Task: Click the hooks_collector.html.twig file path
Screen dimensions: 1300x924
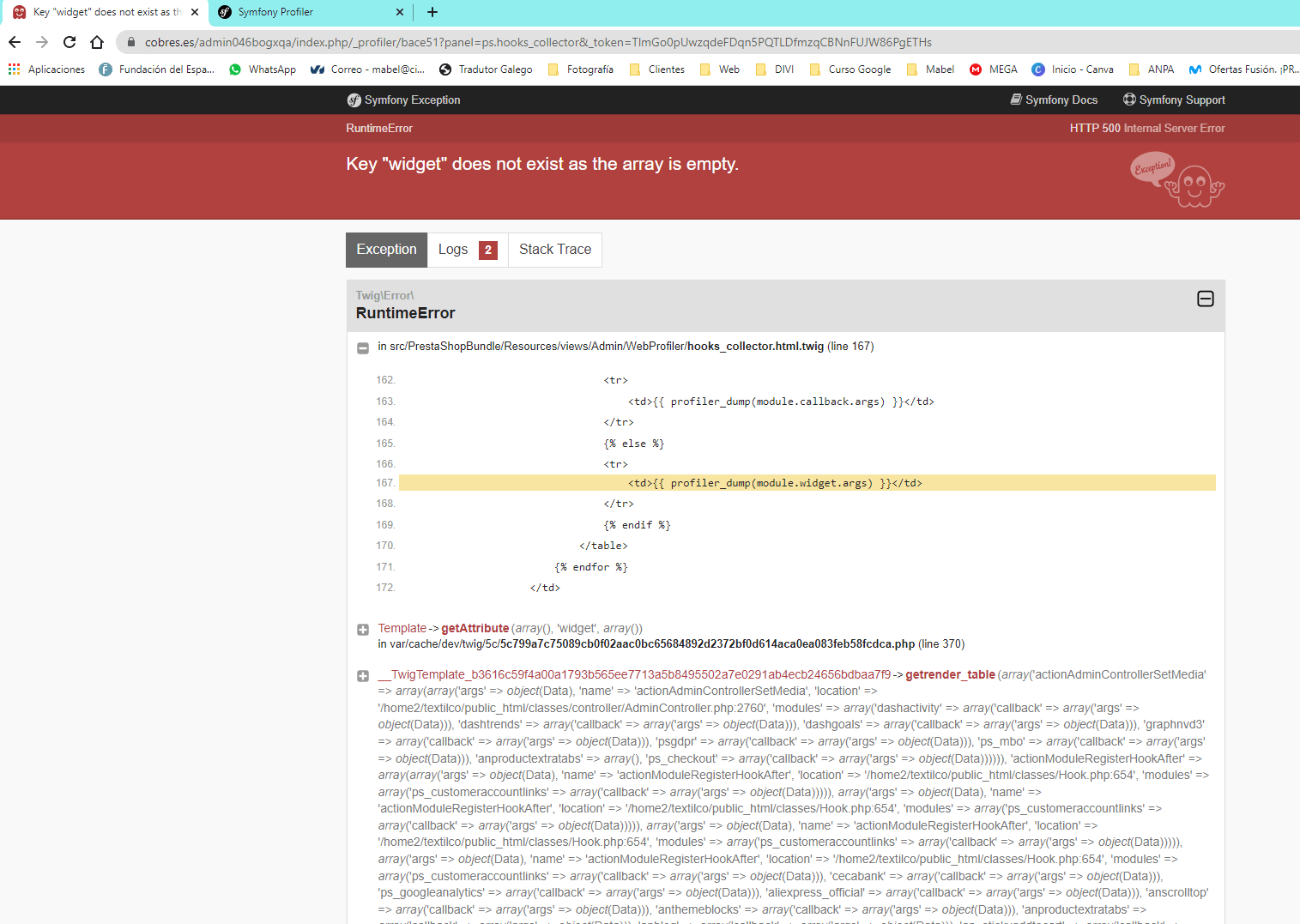Action: click(x=607, y=347)
